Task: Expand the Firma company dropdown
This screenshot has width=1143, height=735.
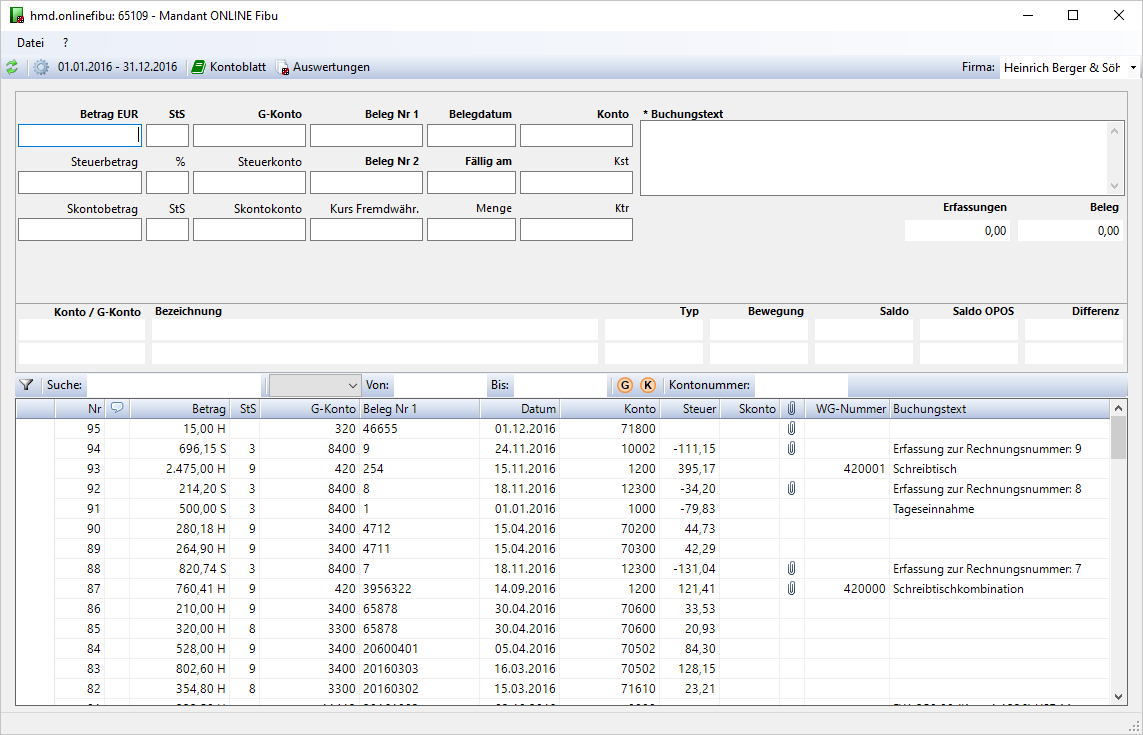Action: 1132,67
